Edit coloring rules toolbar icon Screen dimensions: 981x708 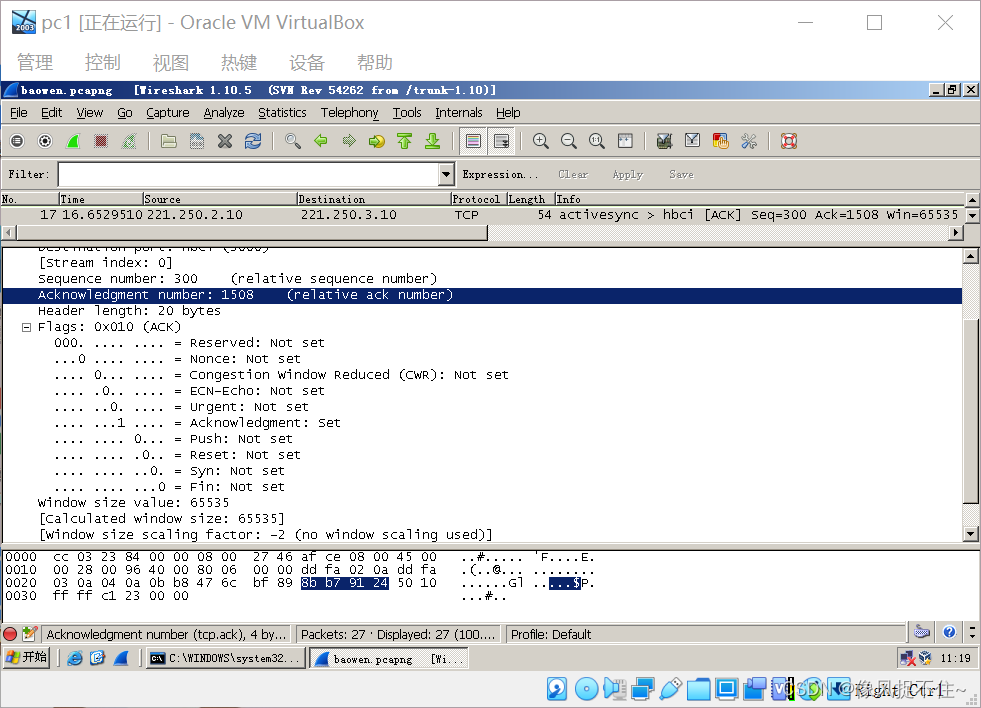click(720, 141)
